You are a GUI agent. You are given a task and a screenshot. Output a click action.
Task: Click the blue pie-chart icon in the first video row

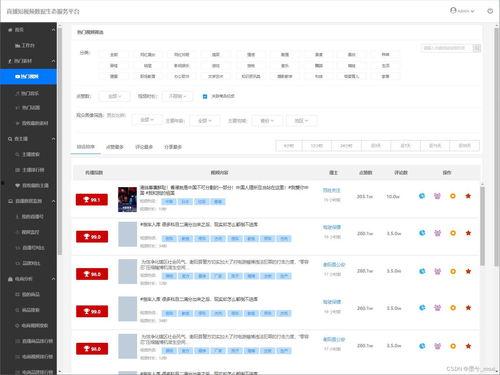click(x=422, y=196)
